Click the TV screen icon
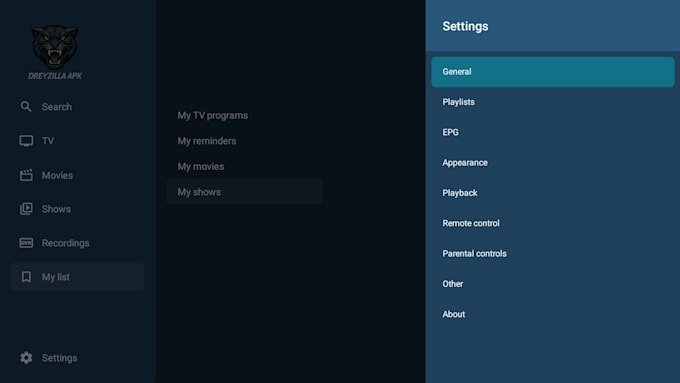This screenshot has width=680, height=383. 26,141
